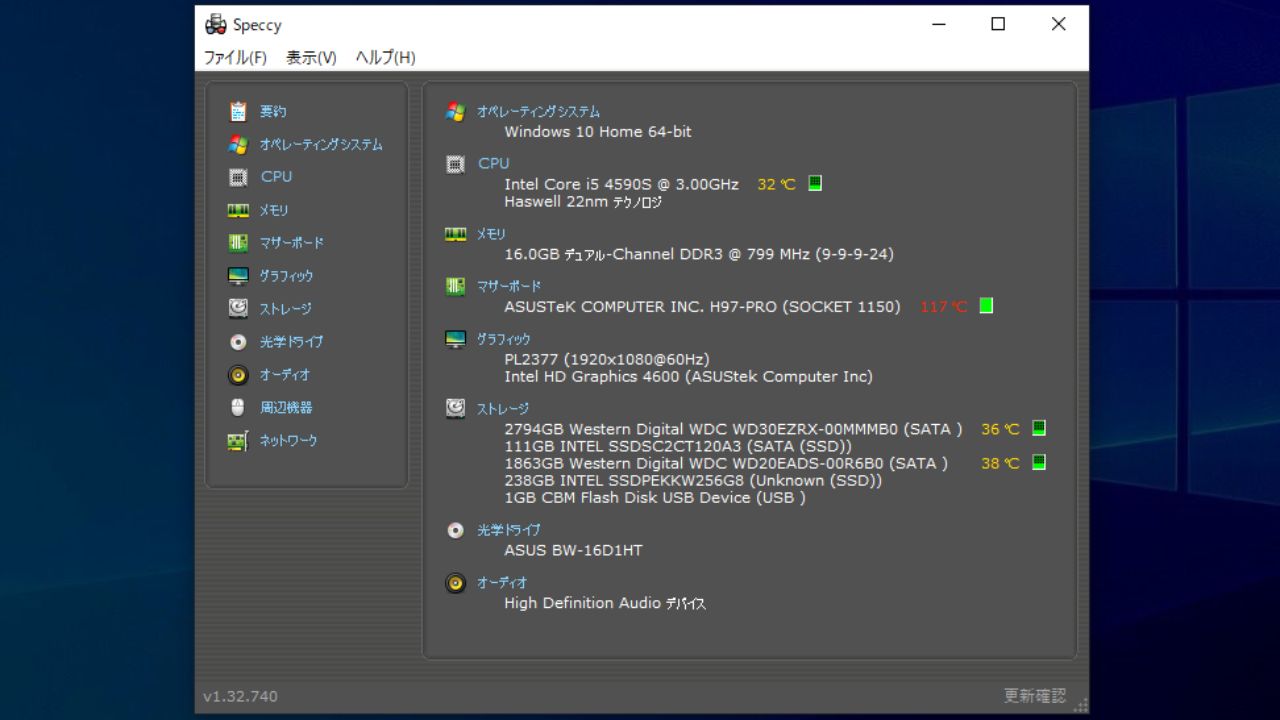Select ネットワーク label in the sidebar
Screen dimensions: 1280x720
(x=289, y=441)
